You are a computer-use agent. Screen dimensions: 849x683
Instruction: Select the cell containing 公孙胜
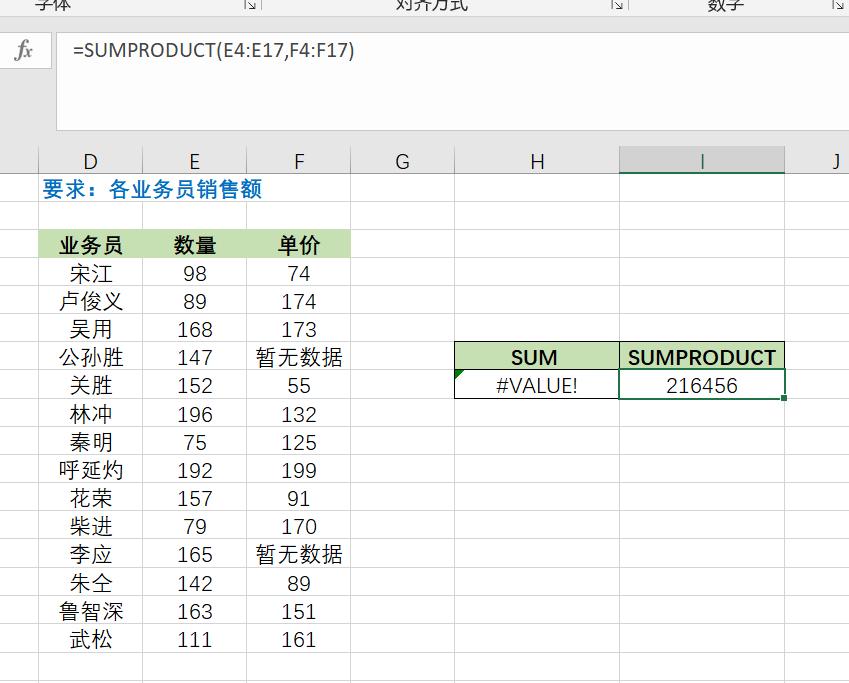pyautogui.click(x=90, y=357)
